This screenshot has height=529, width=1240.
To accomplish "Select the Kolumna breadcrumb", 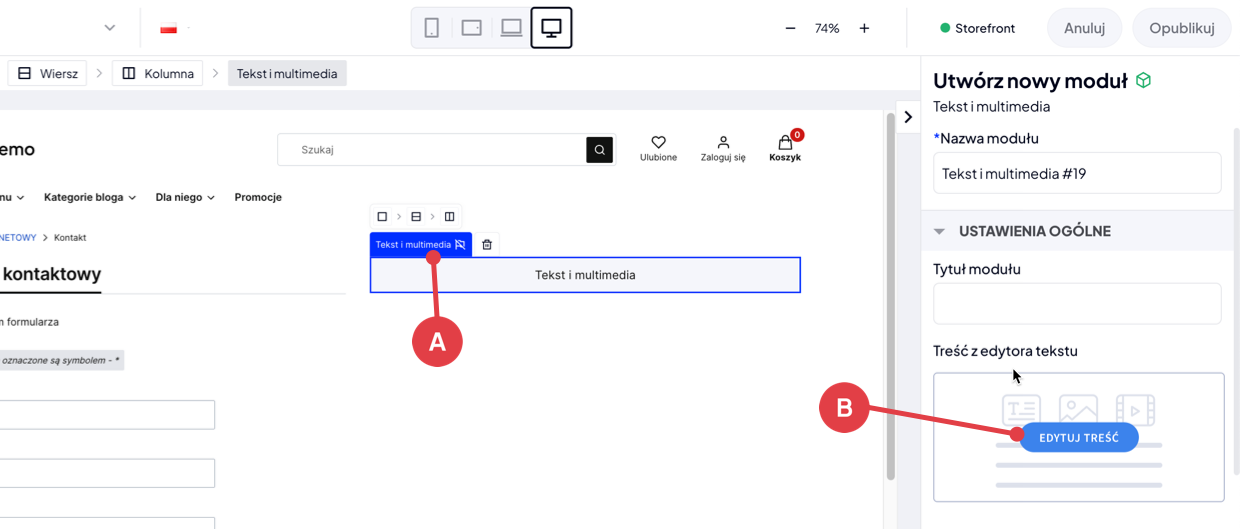I will click(158, 73).
